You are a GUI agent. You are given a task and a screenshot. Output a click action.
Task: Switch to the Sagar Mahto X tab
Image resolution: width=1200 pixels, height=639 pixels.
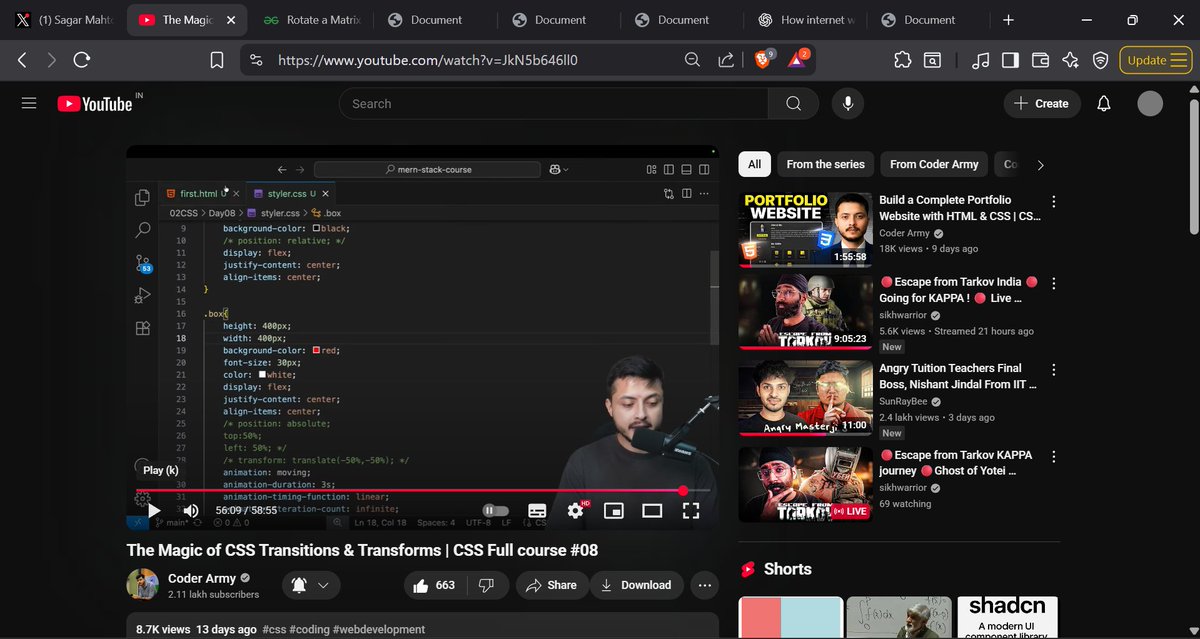click(65, 19)
